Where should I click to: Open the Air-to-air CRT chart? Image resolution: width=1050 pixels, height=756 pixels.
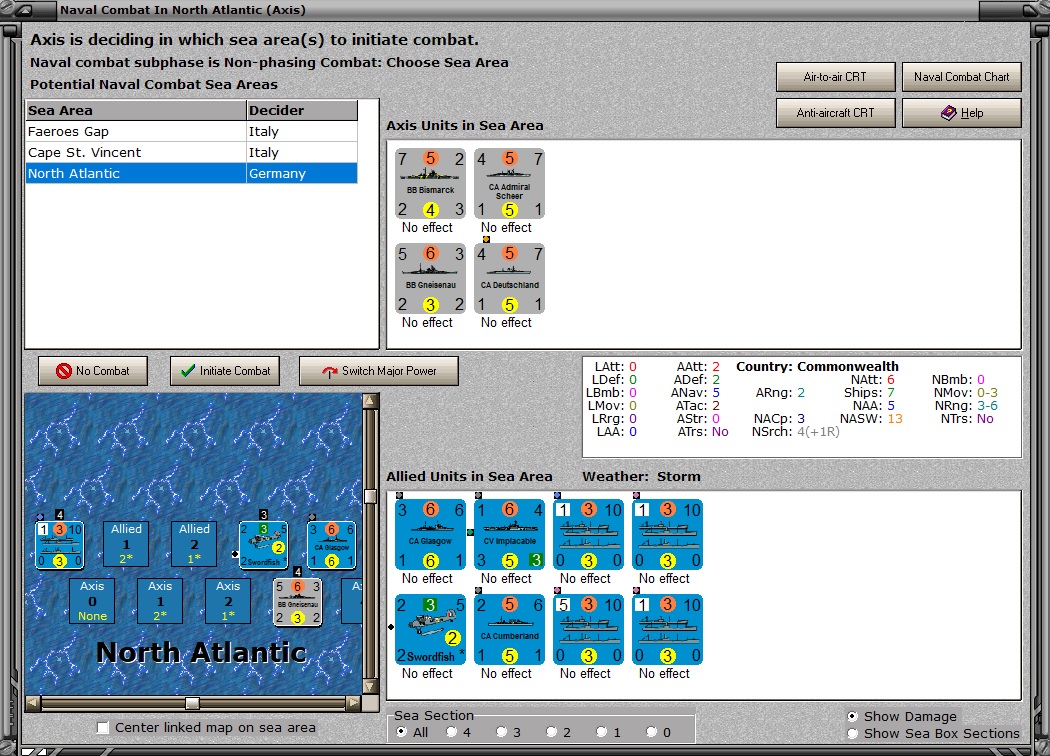[836, 77]
